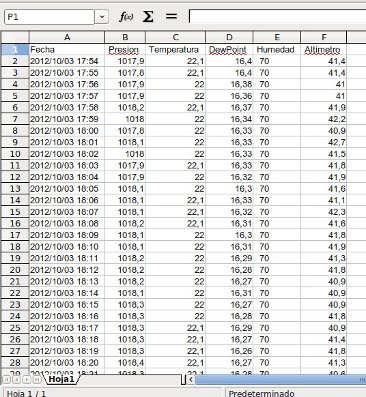This screenshot has height=397, width=366.
Task: Click the Temperatura header cell
Action: [x=175, y=50]
